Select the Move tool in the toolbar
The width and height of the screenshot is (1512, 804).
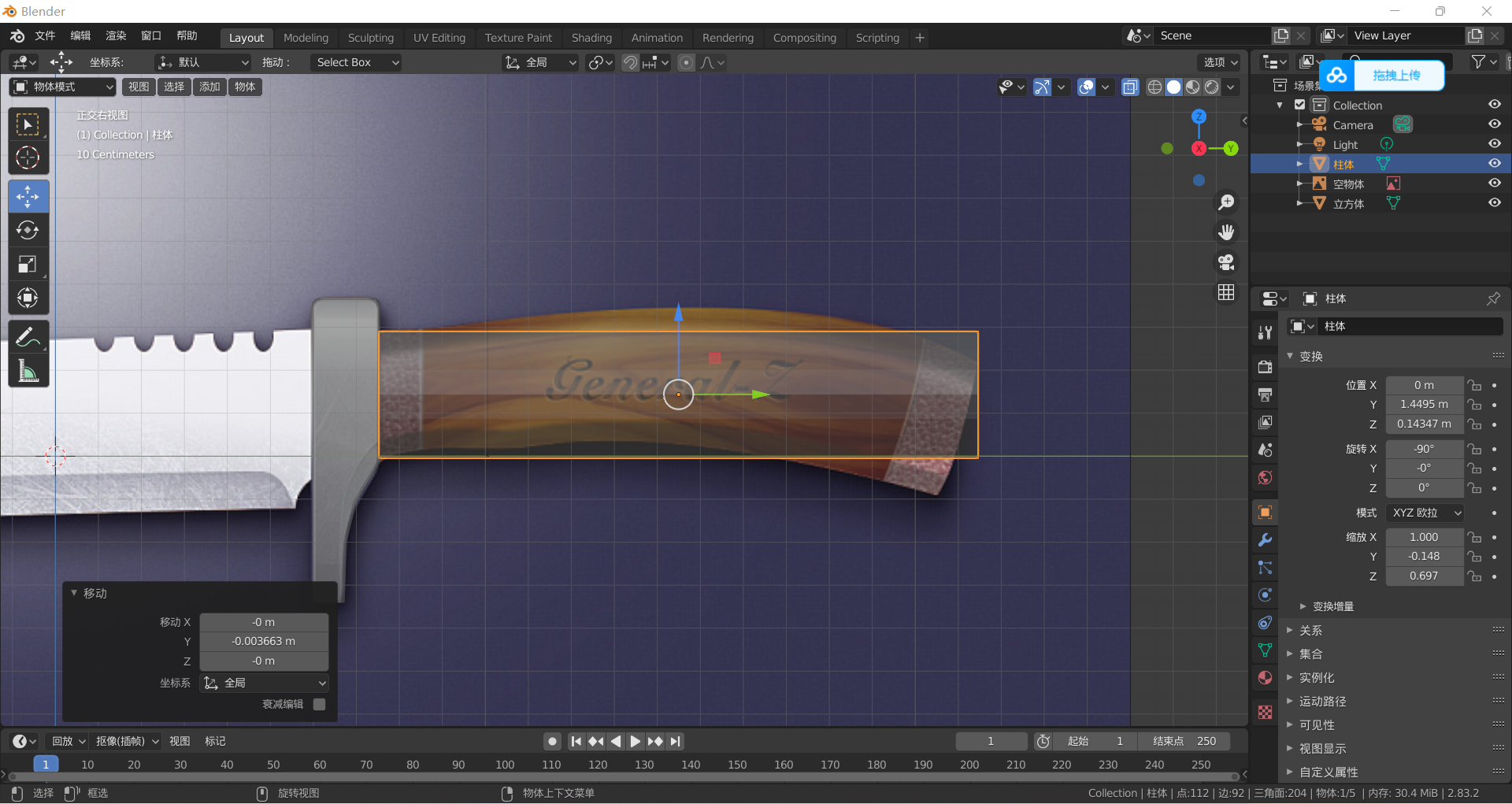pos(28,196)
